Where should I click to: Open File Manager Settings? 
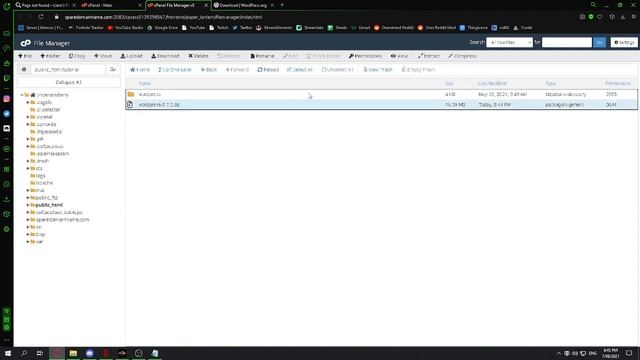click(x=624, y=42)
